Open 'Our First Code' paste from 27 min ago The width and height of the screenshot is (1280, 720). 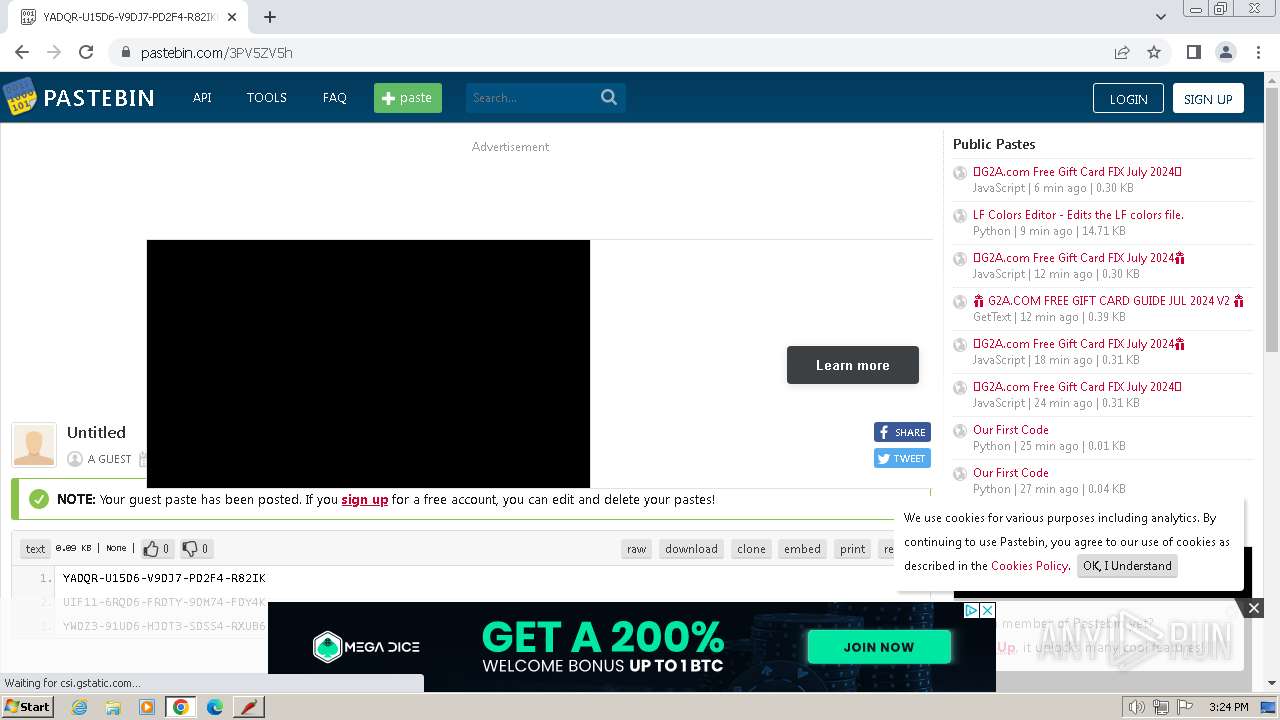1011,472
